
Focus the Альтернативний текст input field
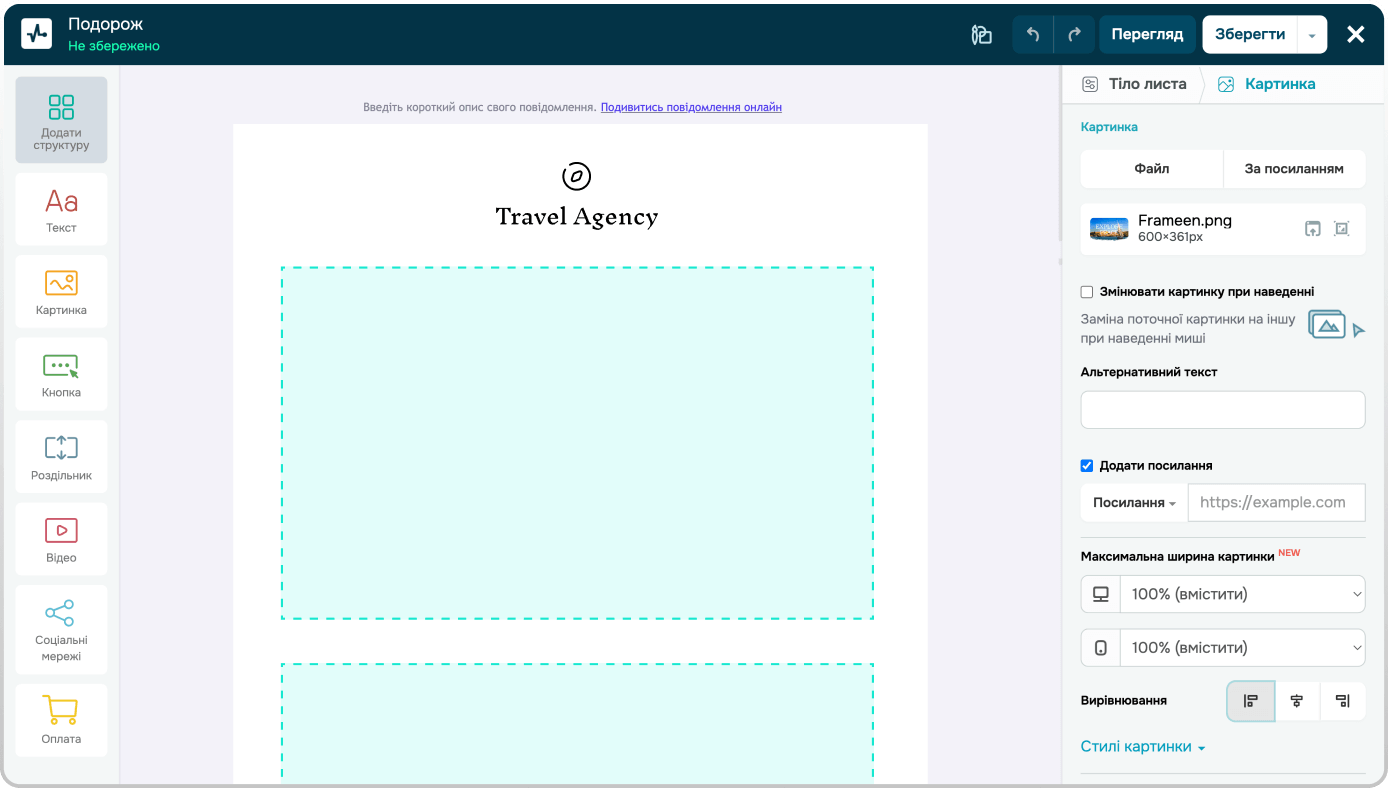(1223, 410)
